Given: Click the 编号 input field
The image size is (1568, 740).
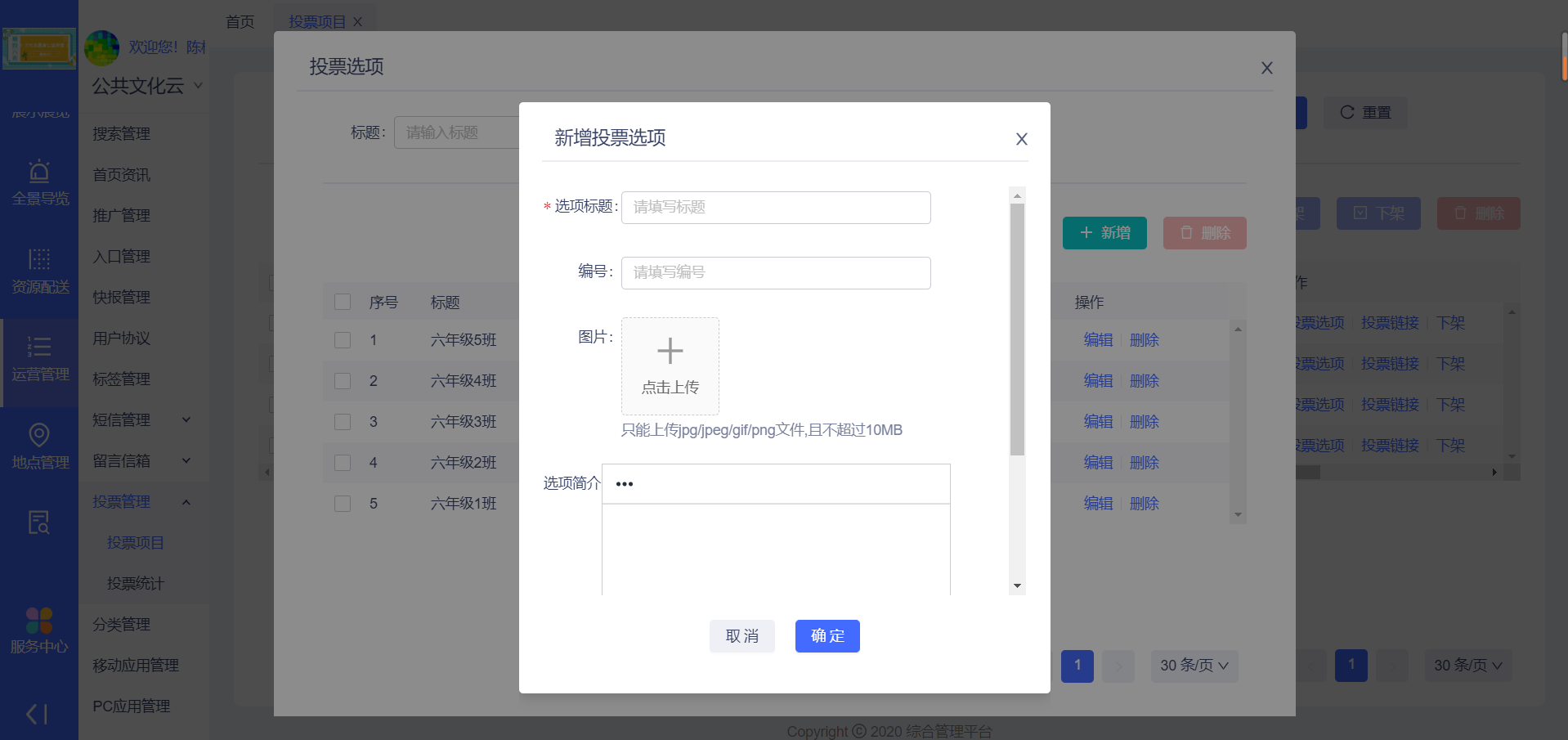Looking at the screenshot, I should click(x=776, y=273).
